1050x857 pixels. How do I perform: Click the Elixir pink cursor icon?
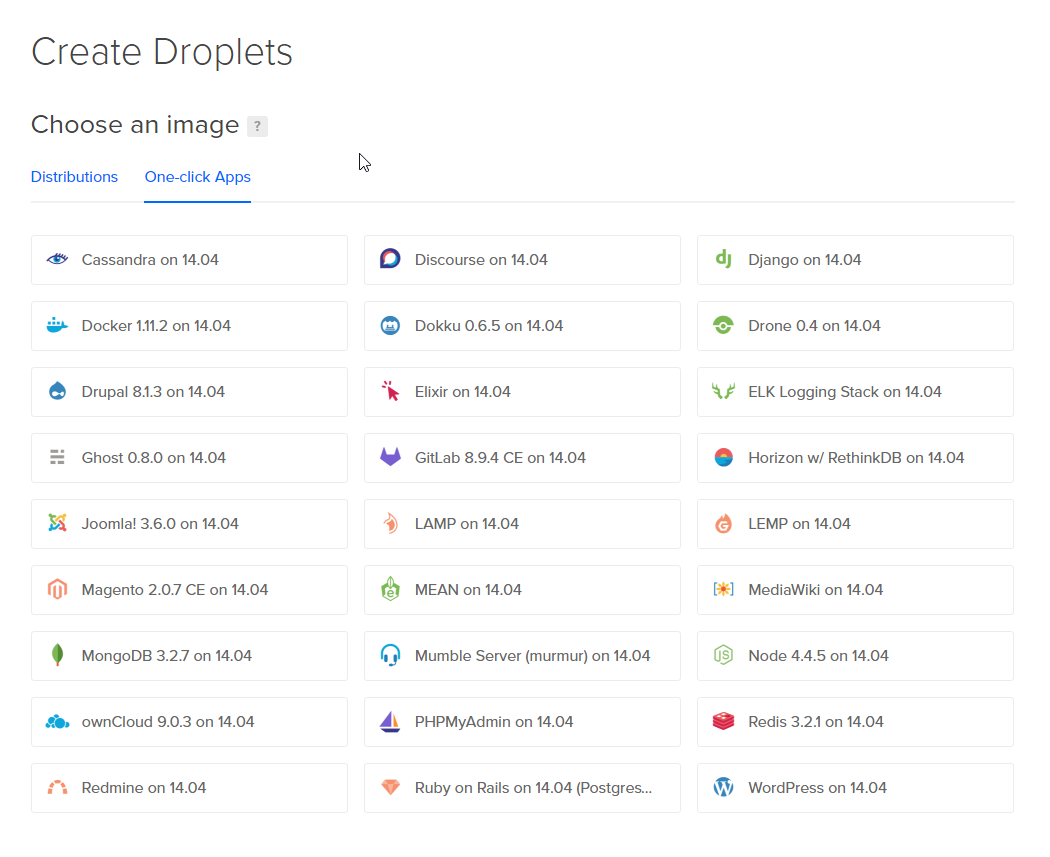point(390,391)
